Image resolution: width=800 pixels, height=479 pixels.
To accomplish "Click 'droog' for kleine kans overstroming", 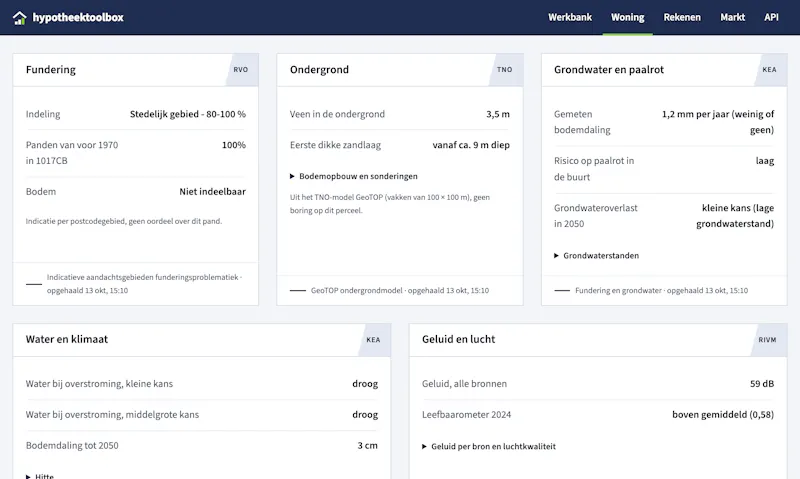I will click(x=365, y=384).
